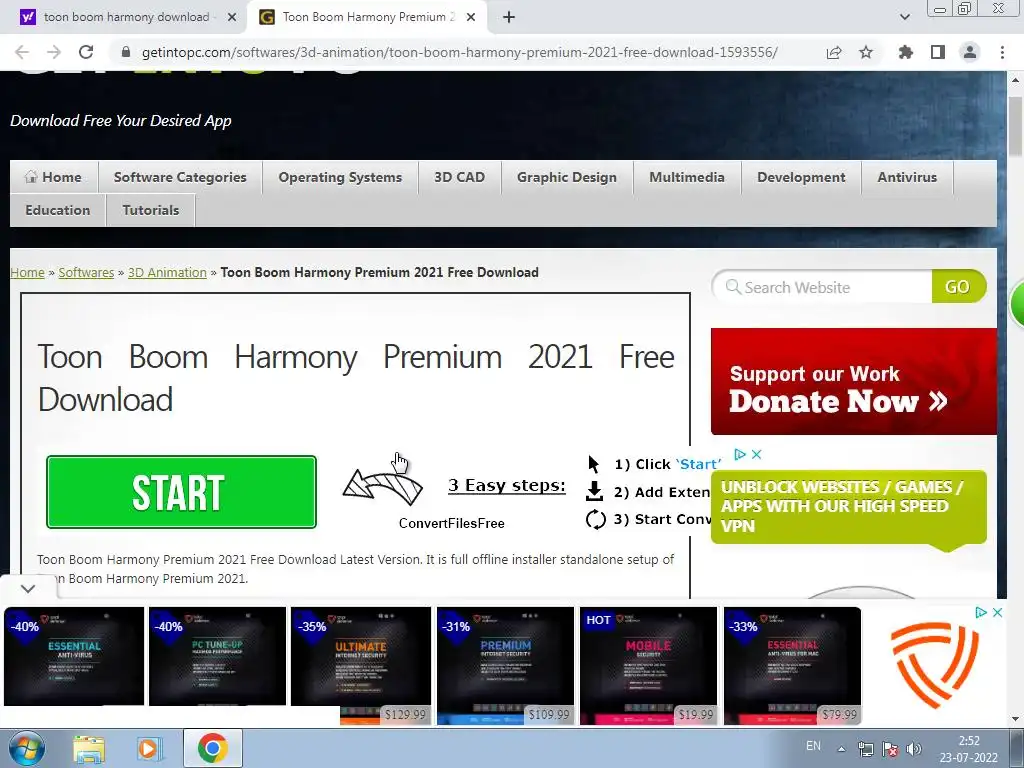This screenshot has height=768, width=1024.
Task: Close the bottom banner ad X
Action: [997, 613]
